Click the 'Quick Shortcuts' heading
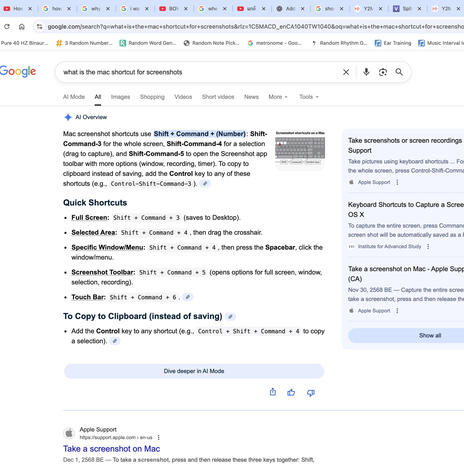Image resolution: width=464 pixels, height=464 pixels. [x=95, y=203]
